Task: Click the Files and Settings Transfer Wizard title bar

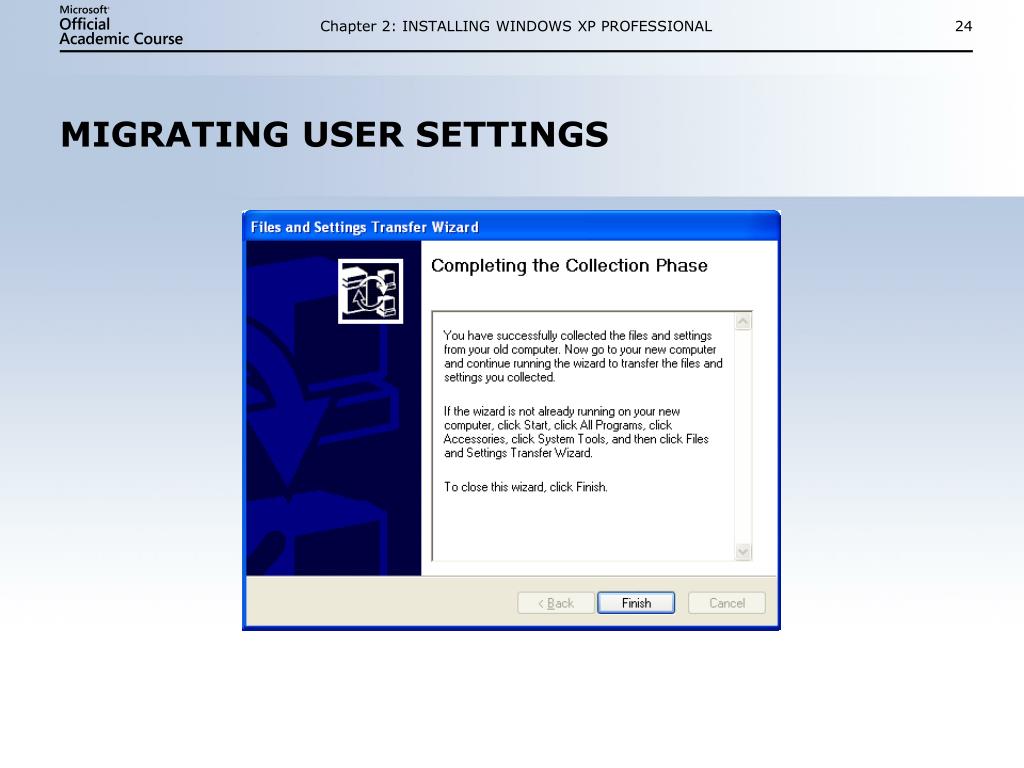Action: point(511,227)
